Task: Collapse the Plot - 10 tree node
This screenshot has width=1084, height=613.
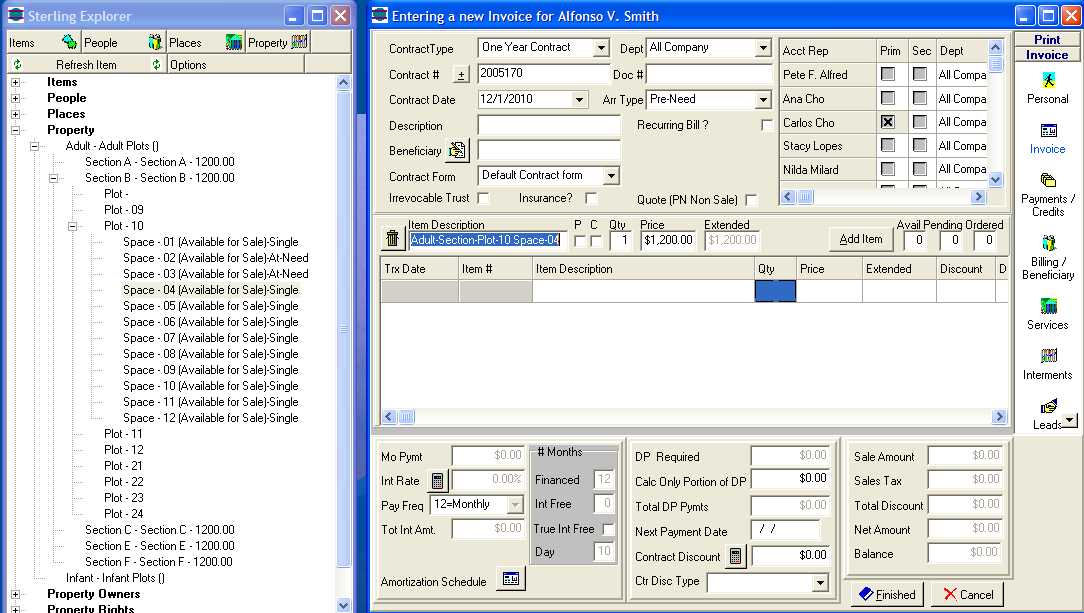Action: (x=72, y=226)
